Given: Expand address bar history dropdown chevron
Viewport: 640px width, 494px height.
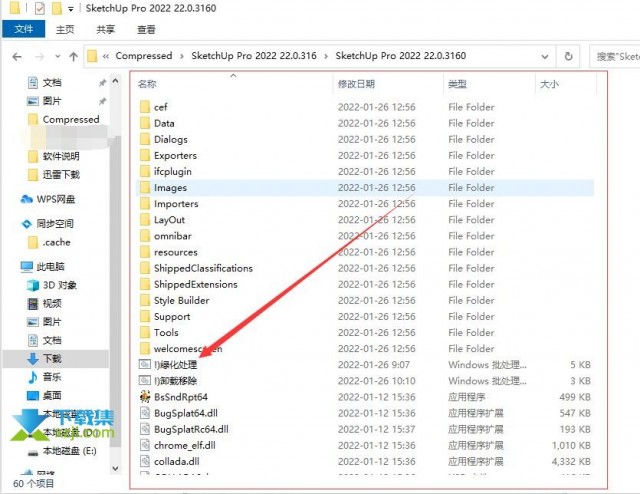Looking at the screenshot, I should [544, 57].
